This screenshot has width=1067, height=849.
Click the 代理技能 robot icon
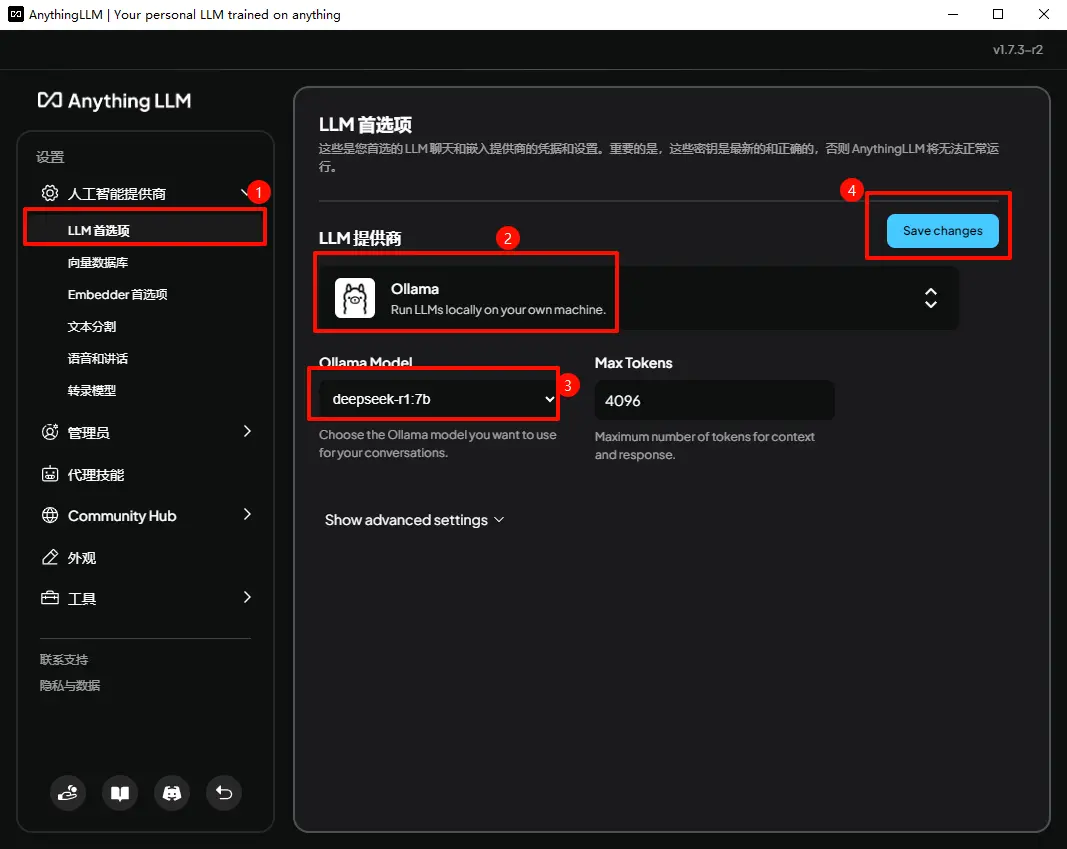point(50,474)
